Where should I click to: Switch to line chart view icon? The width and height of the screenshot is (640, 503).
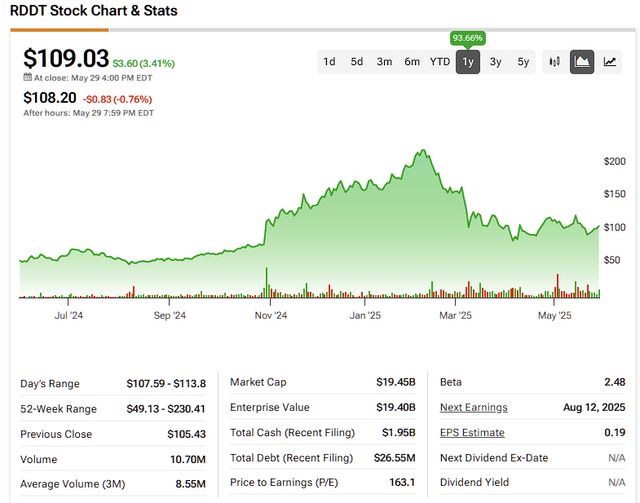tap(609, 62)
